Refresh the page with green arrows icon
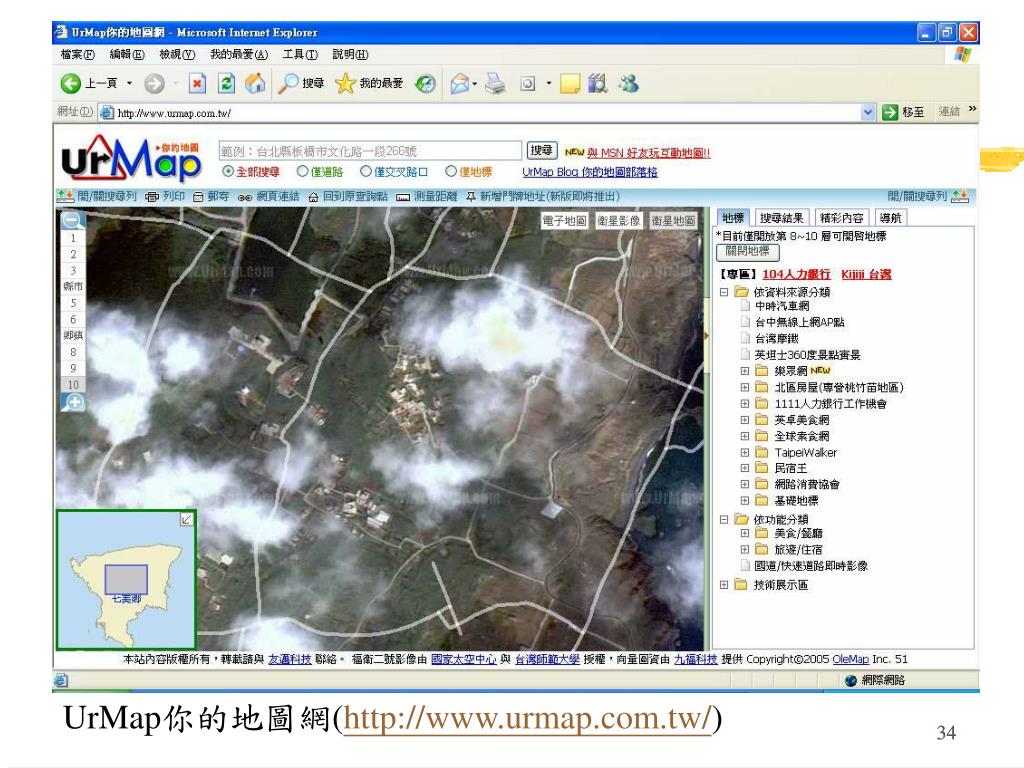The width and height of the screenshot is (1024, 768). tap(226, 84)
